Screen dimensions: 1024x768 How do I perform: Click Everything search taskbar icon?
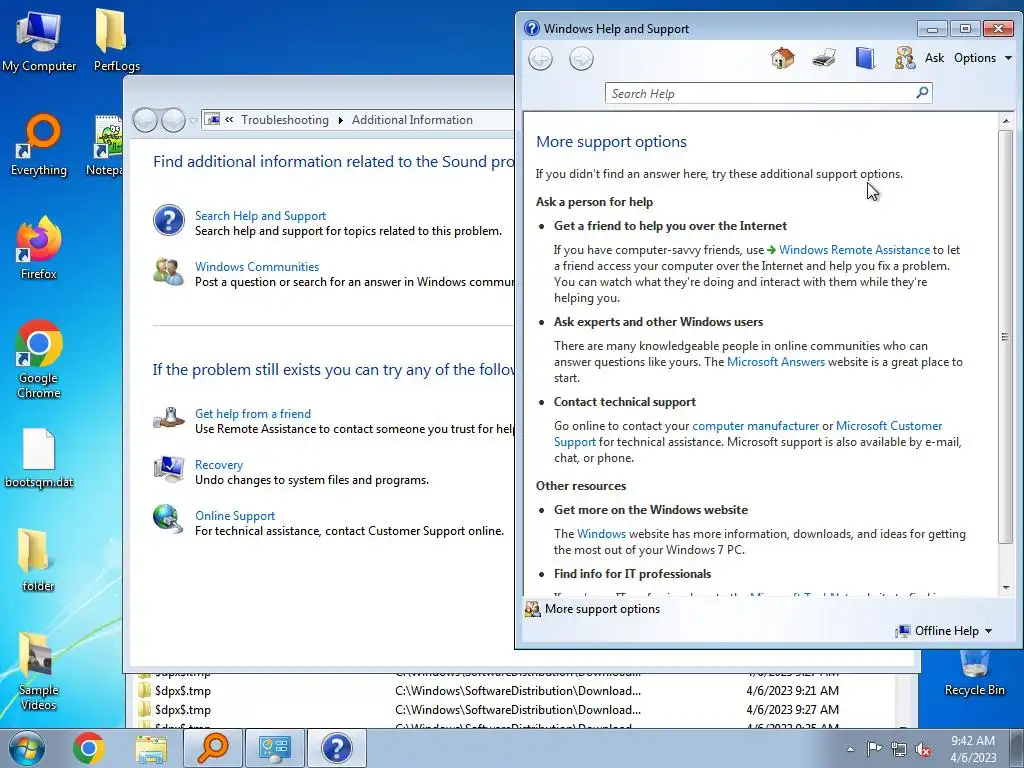(212, 748)
